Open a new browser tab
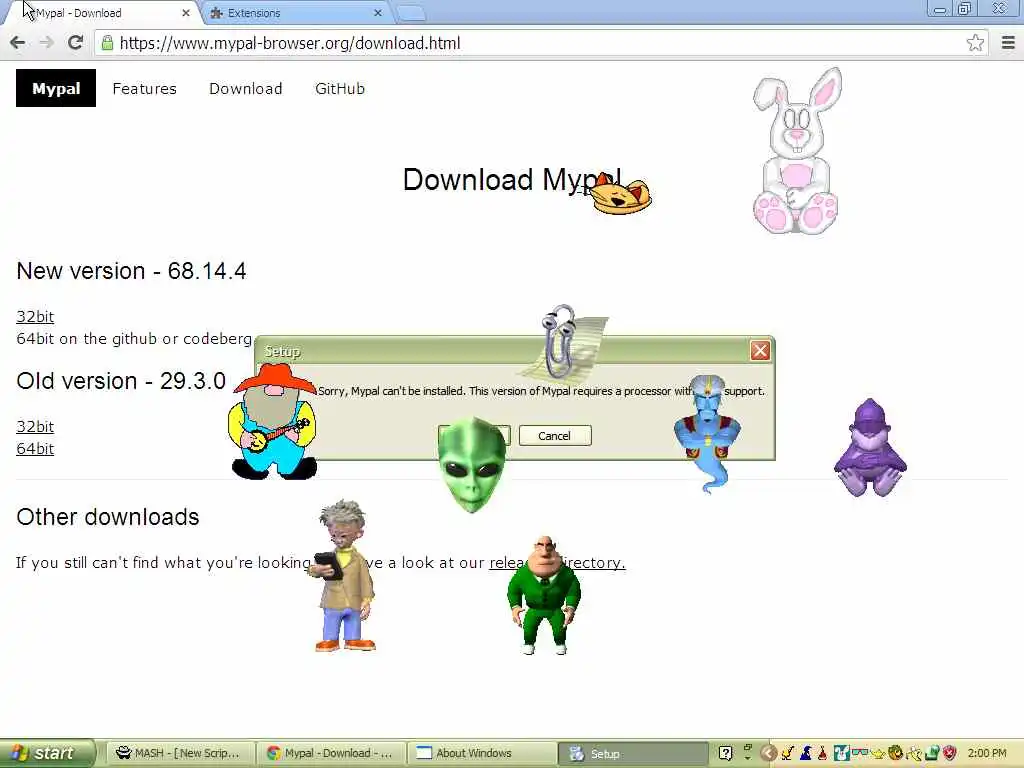 coord(411,13)
